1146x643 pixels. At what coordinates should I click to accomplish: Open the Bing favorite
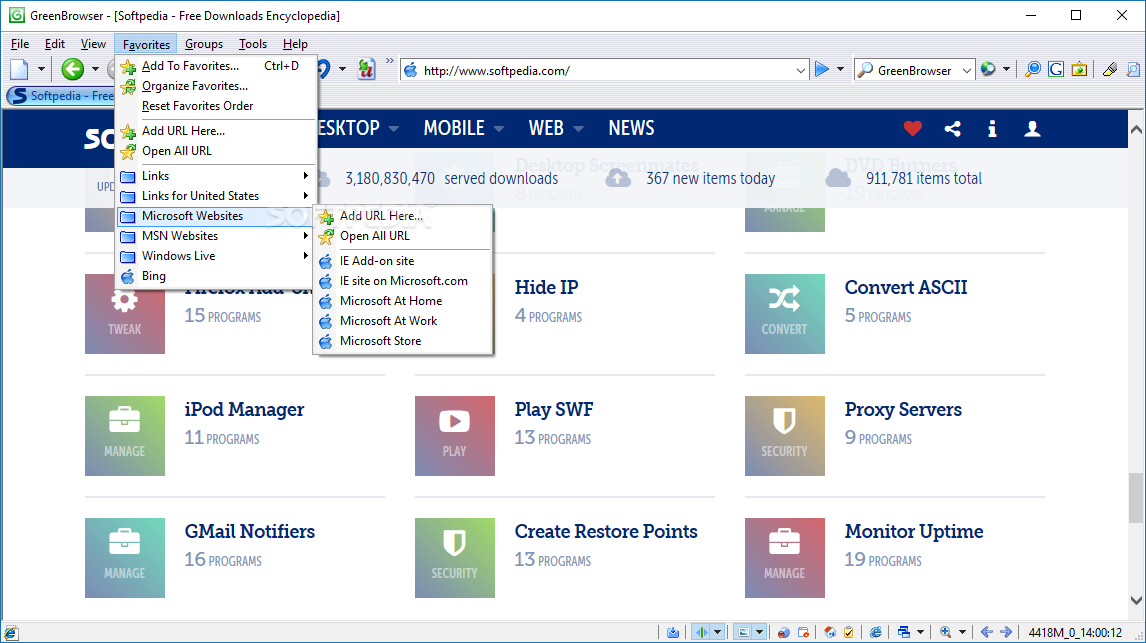217,276
